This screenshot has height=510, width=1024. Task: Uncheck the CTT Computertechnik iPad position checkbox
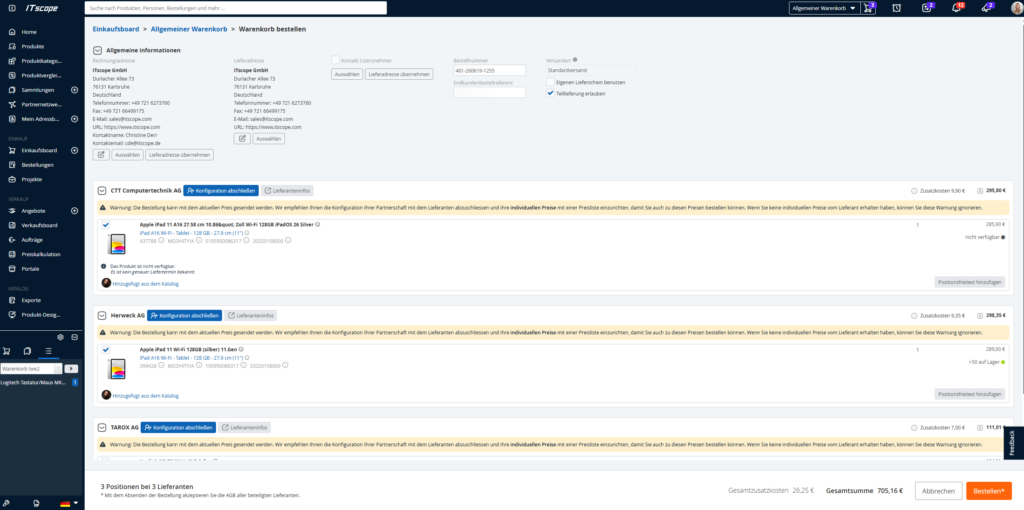[106, 225]
